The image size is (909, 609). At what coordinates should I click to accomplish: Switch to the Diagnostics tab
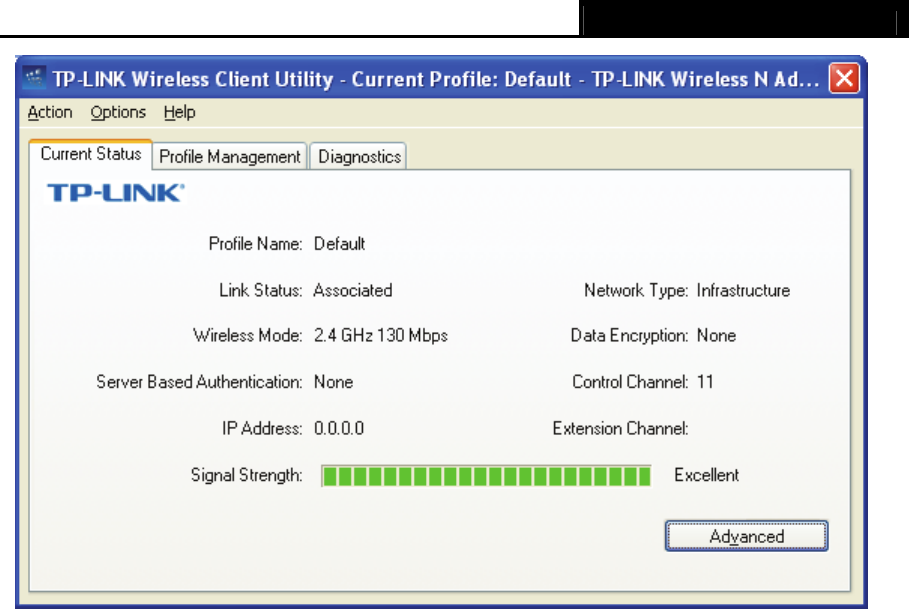360,157
